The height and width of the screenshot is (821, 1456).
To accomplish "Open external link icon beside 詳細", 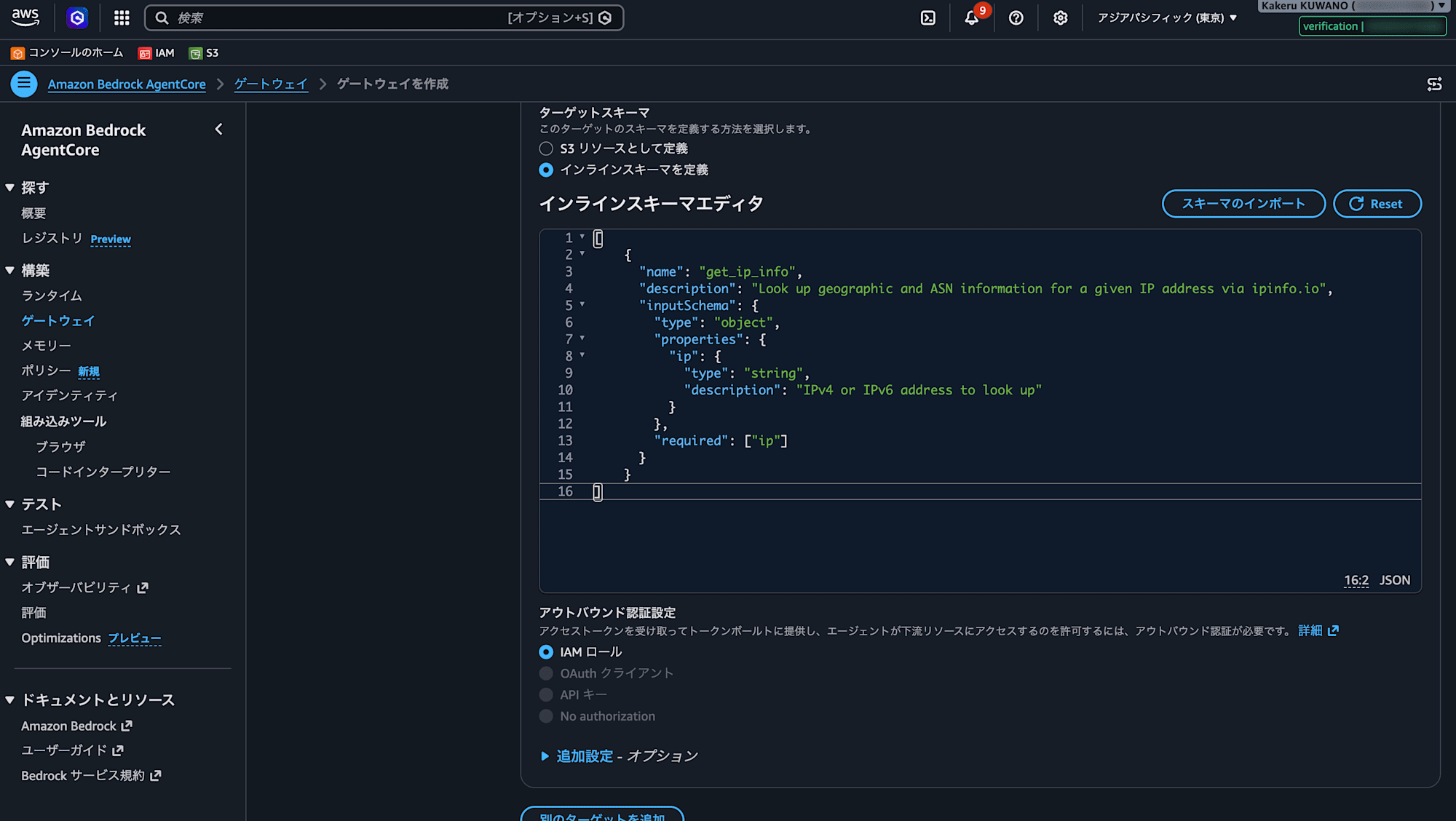I will [x=1333, y=630].
